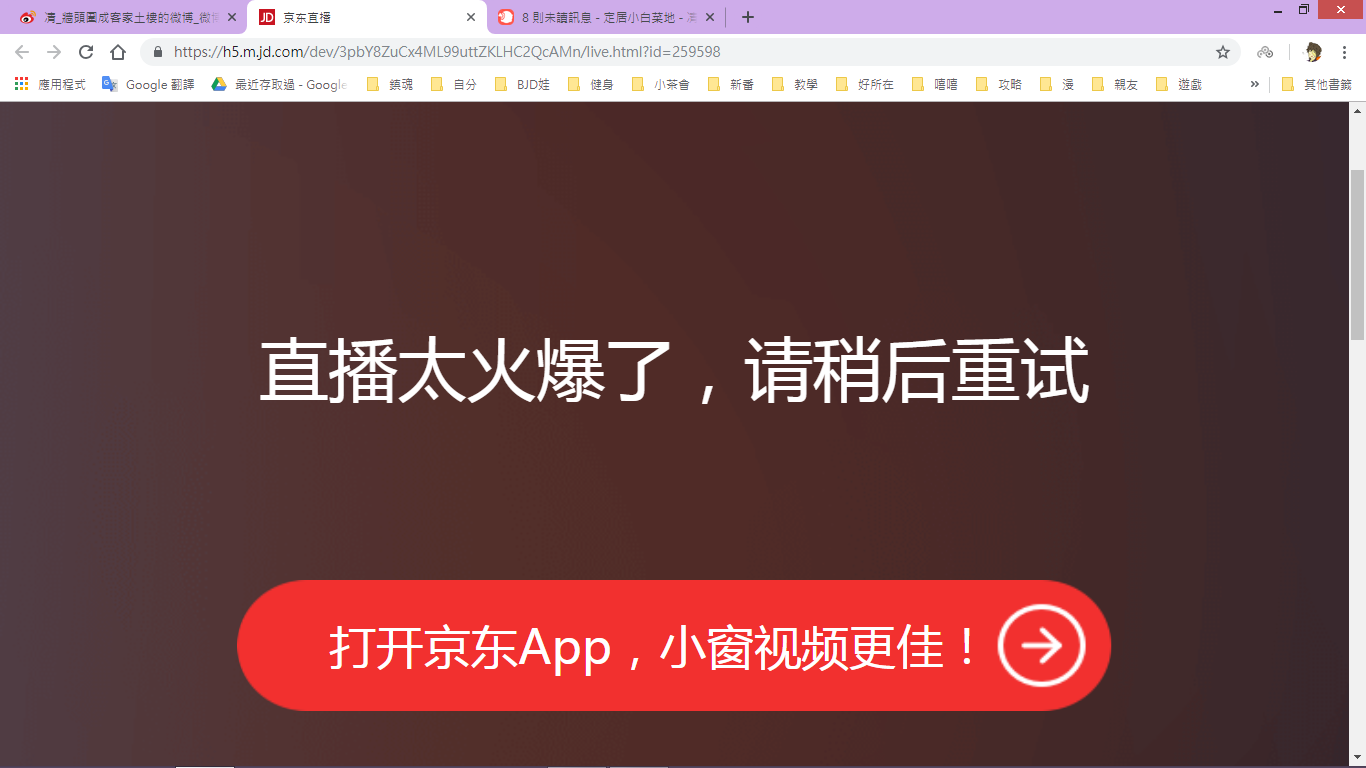Open the 遊戲 bookmark folder
The height and width of the screenshot is (768, 1366).
(1179, 85)
